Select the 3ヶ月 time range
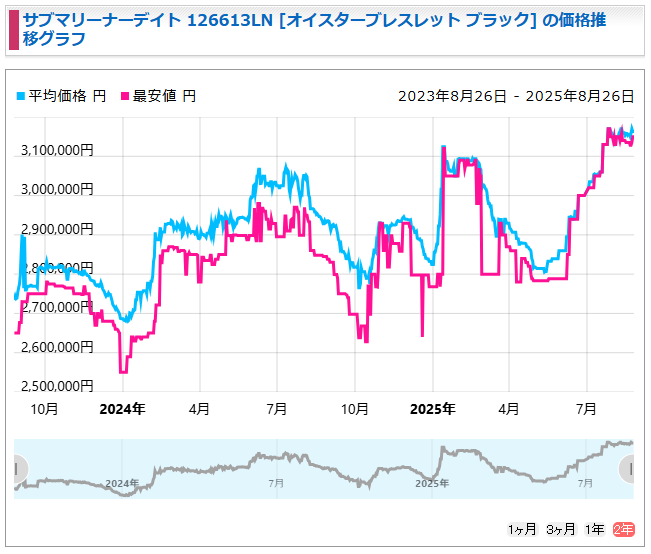The image size is (651, 554). tap(560, 529)
